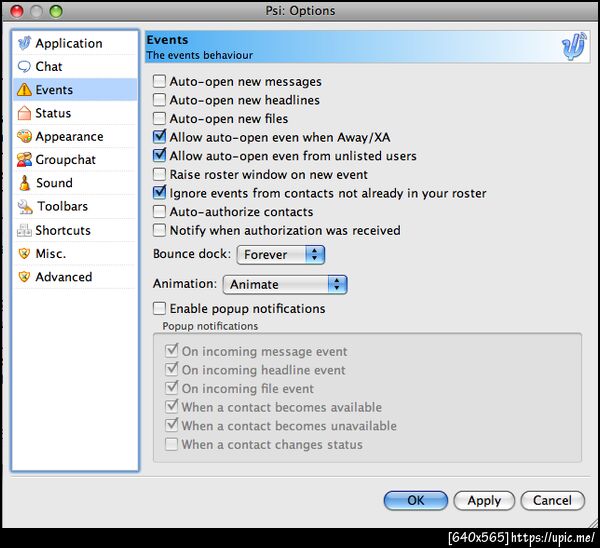Uncheck Ignore events from contacts not in roster

click(159, 193)
